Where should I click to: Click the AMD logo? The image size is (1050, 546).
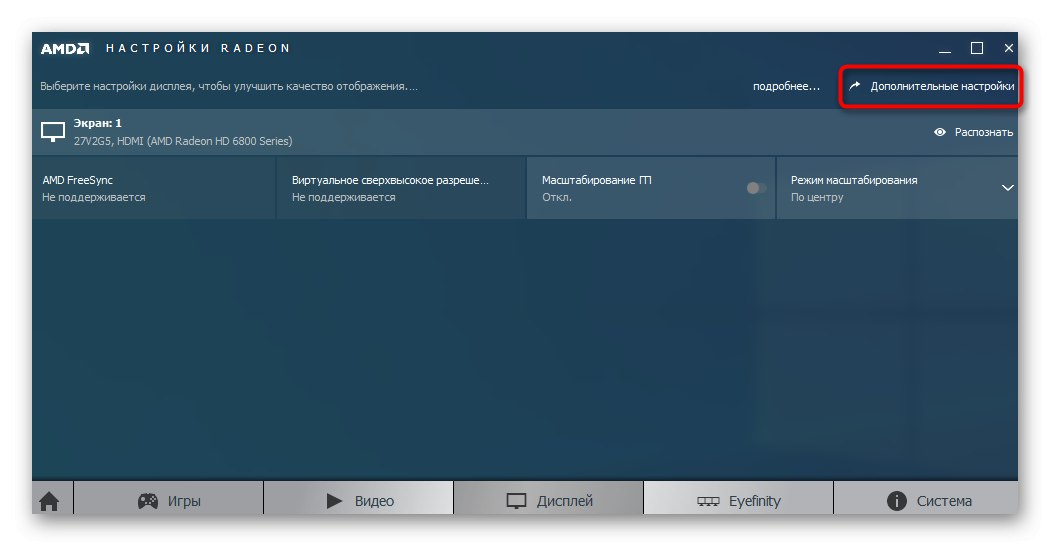(x=65, y=48)
